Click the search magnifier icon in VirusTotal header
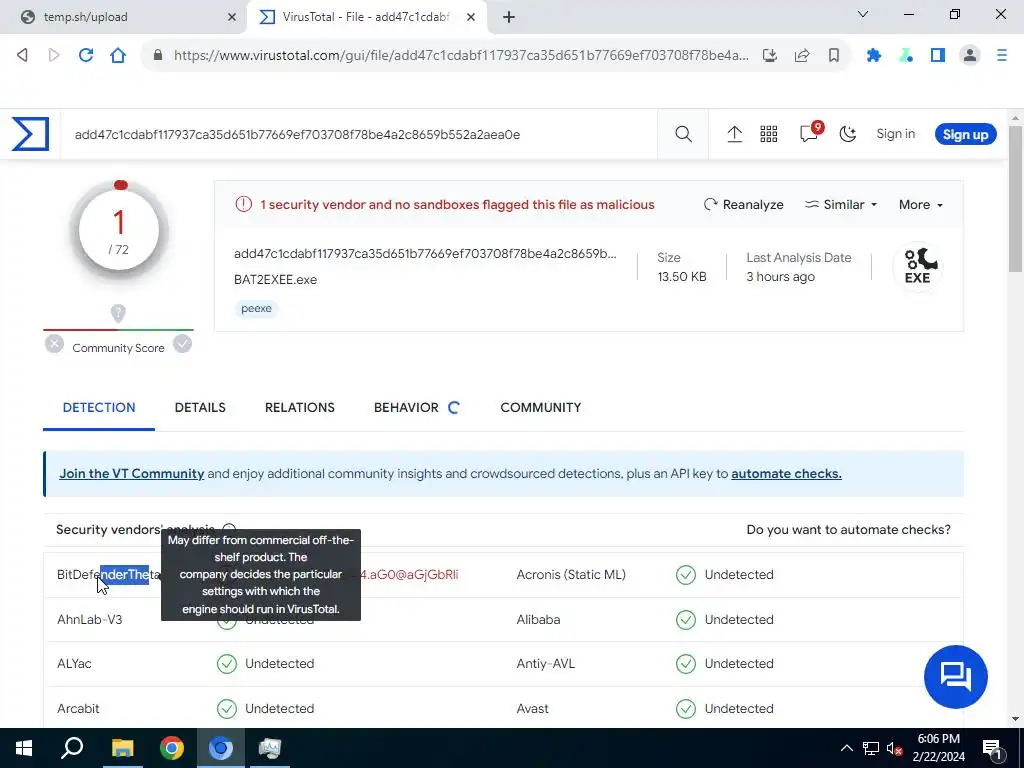 coord(683,134)
